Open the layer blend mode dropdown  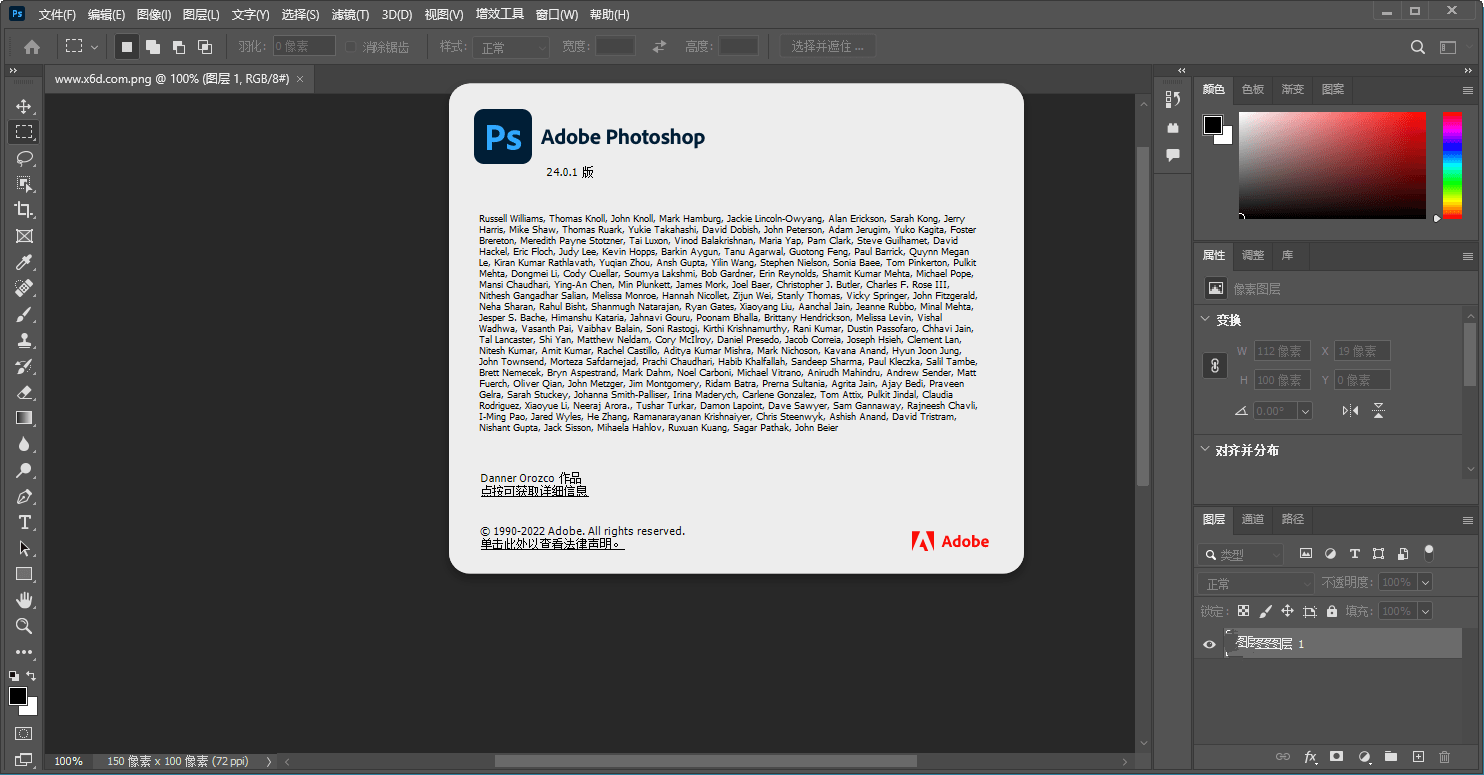[1256, 583]
